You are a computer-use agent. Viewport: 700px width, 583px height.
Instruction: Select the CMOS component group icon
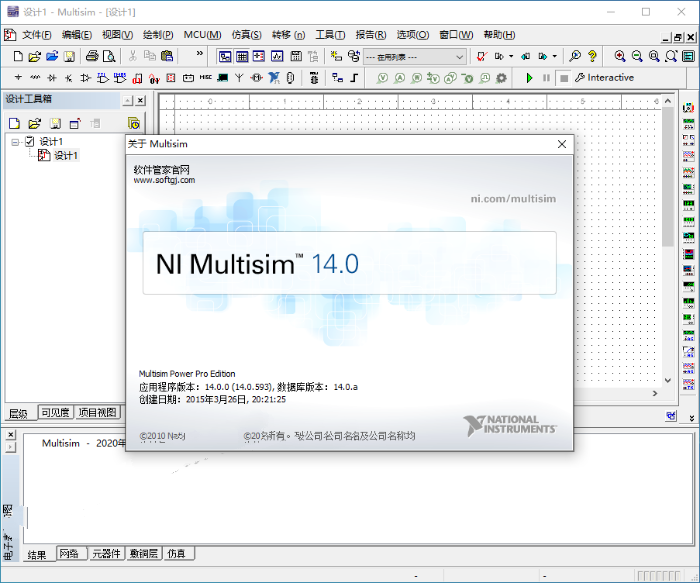tap(120, 78)
